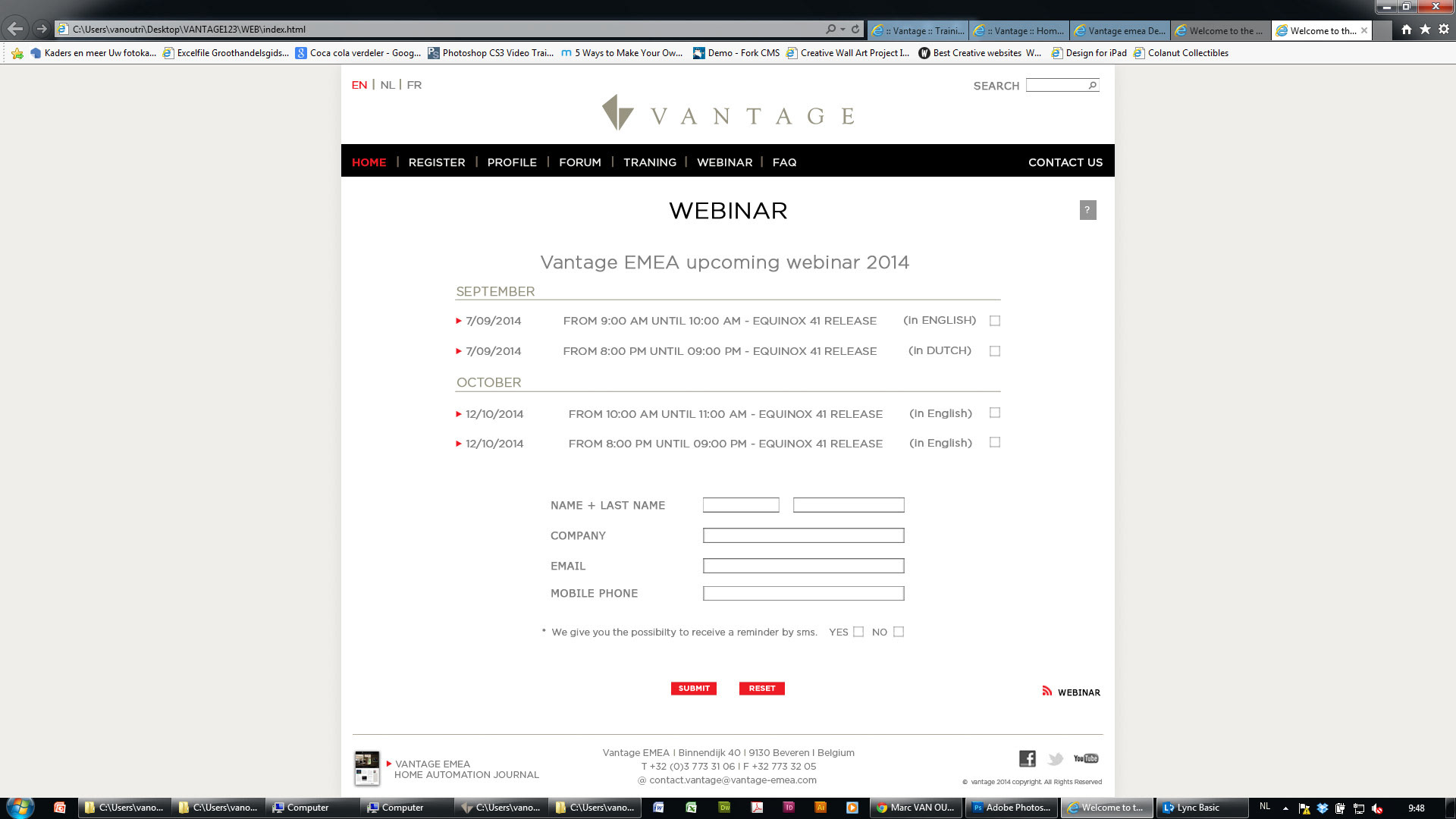Tick the YES sms reminder checkbox
The width and height of the screenshot is (1456, 819).
tap(858, 632)
